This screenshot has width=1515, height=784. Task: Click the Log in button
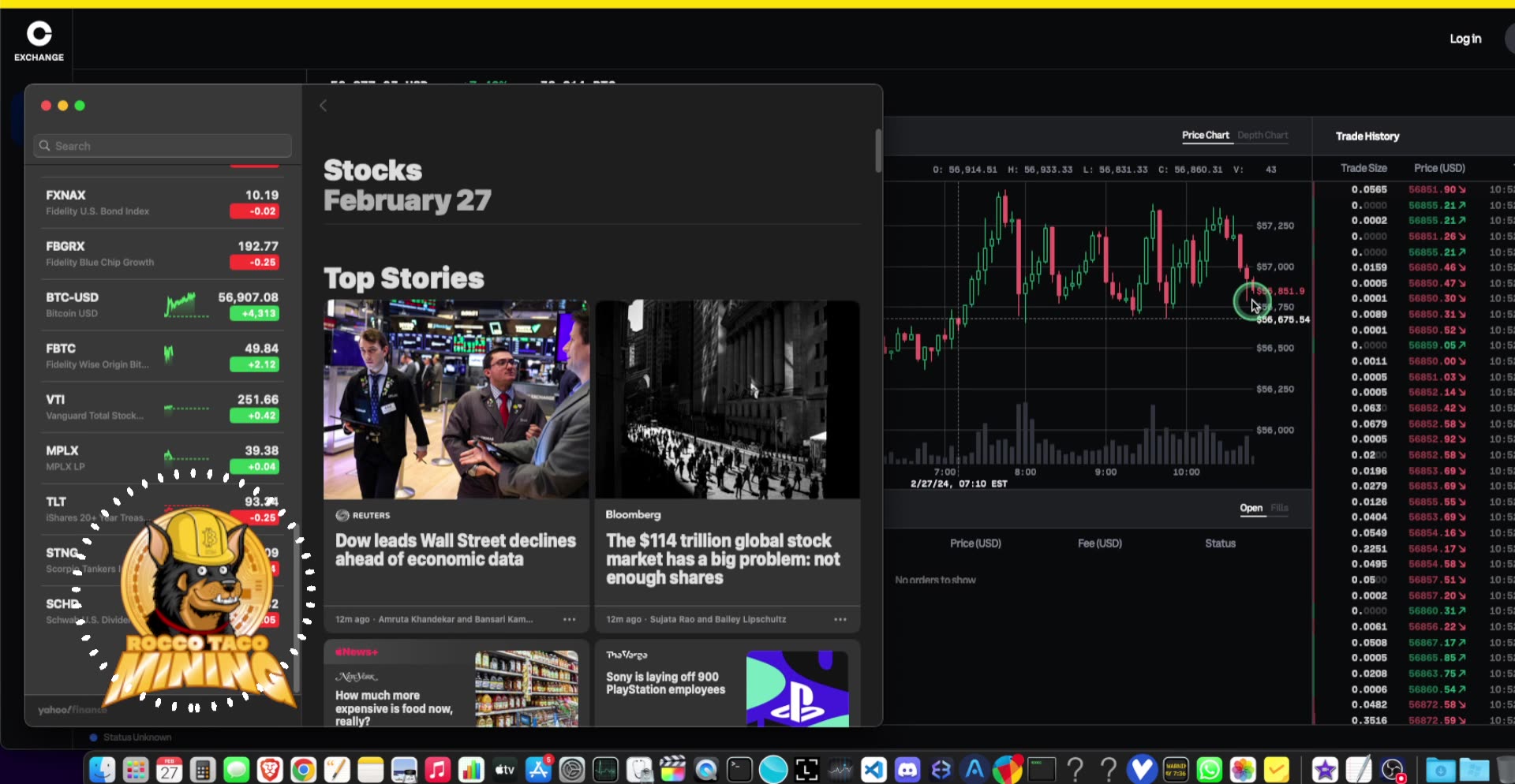(1465, 39)
